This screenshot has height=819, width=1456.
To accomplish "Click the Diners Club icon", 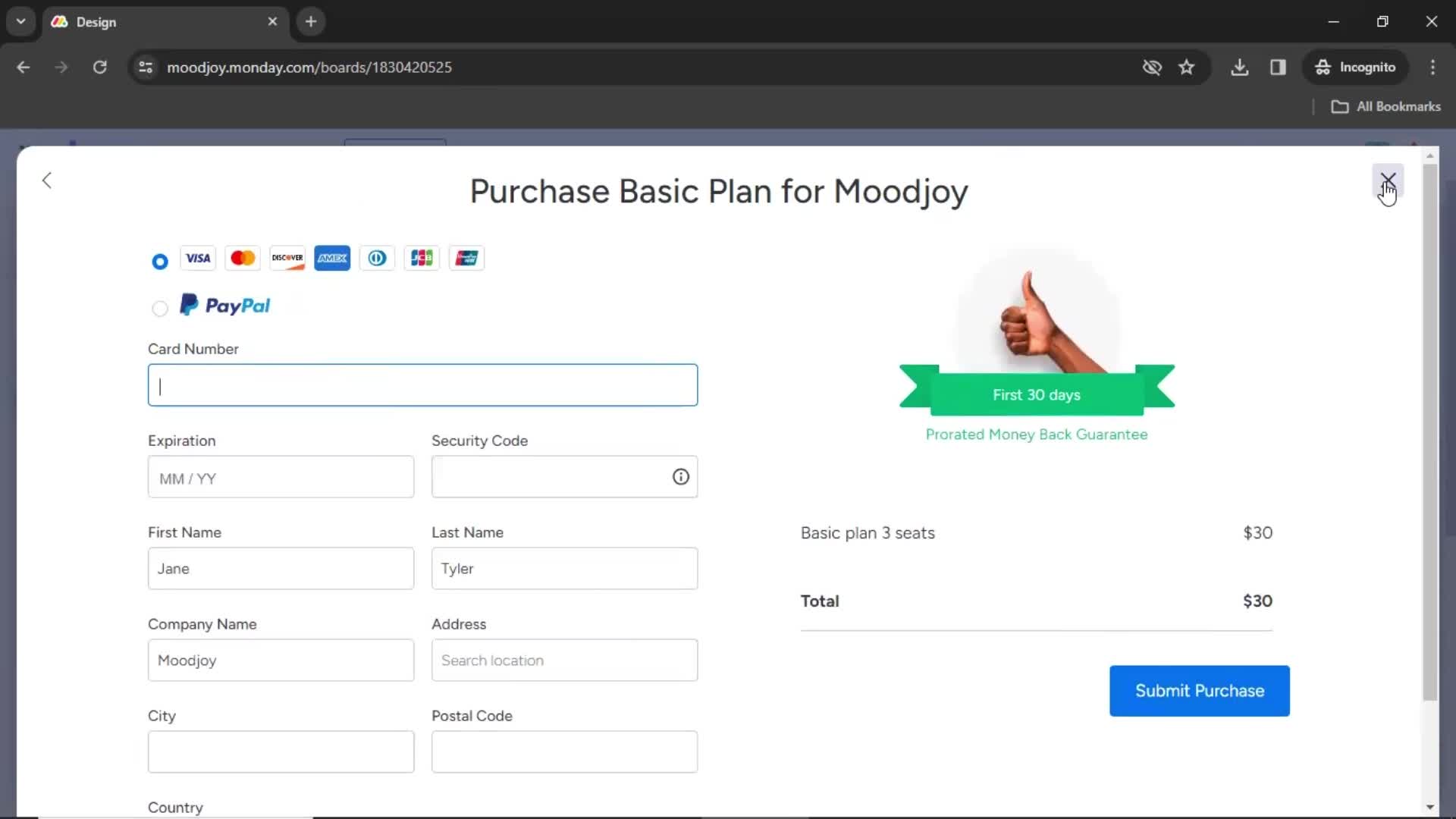I will tap(377, 258).
